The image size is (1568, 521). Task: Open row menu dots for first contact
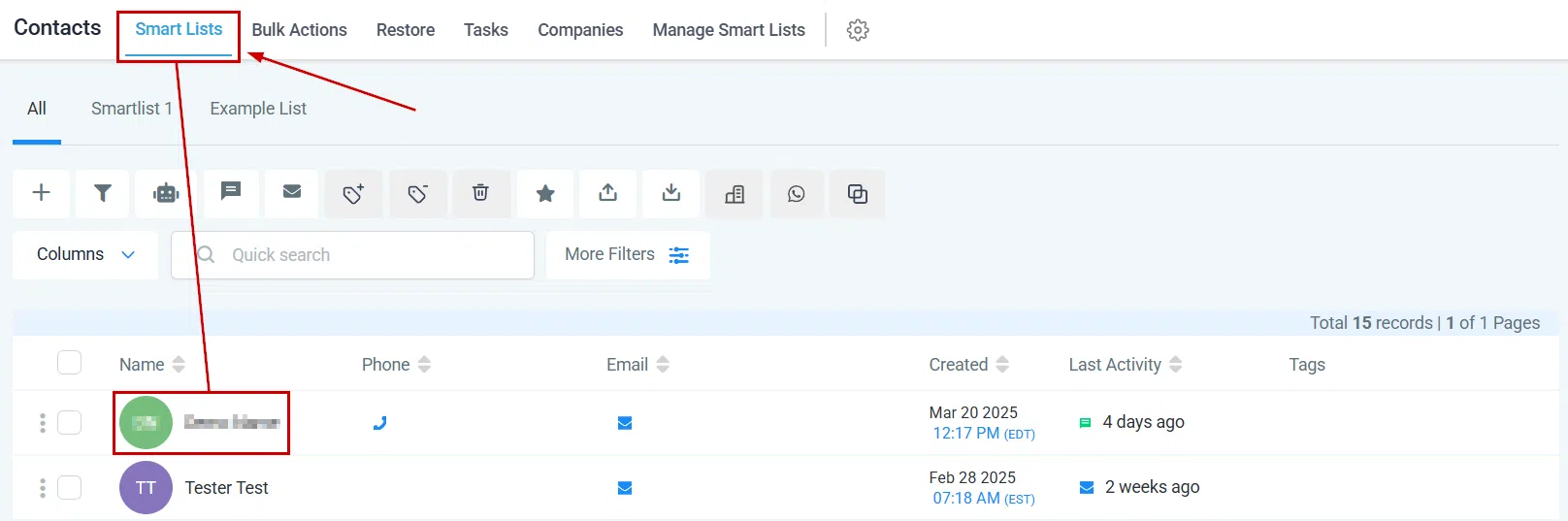point(42,423)
